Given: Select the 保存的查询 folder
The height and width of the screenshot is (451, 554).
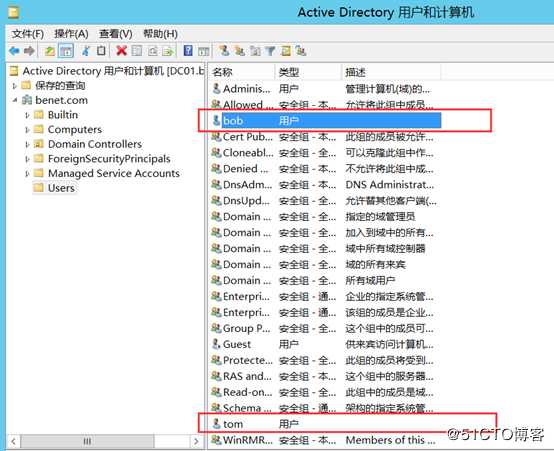Looking at the screenshot, I should pos(53,86).
